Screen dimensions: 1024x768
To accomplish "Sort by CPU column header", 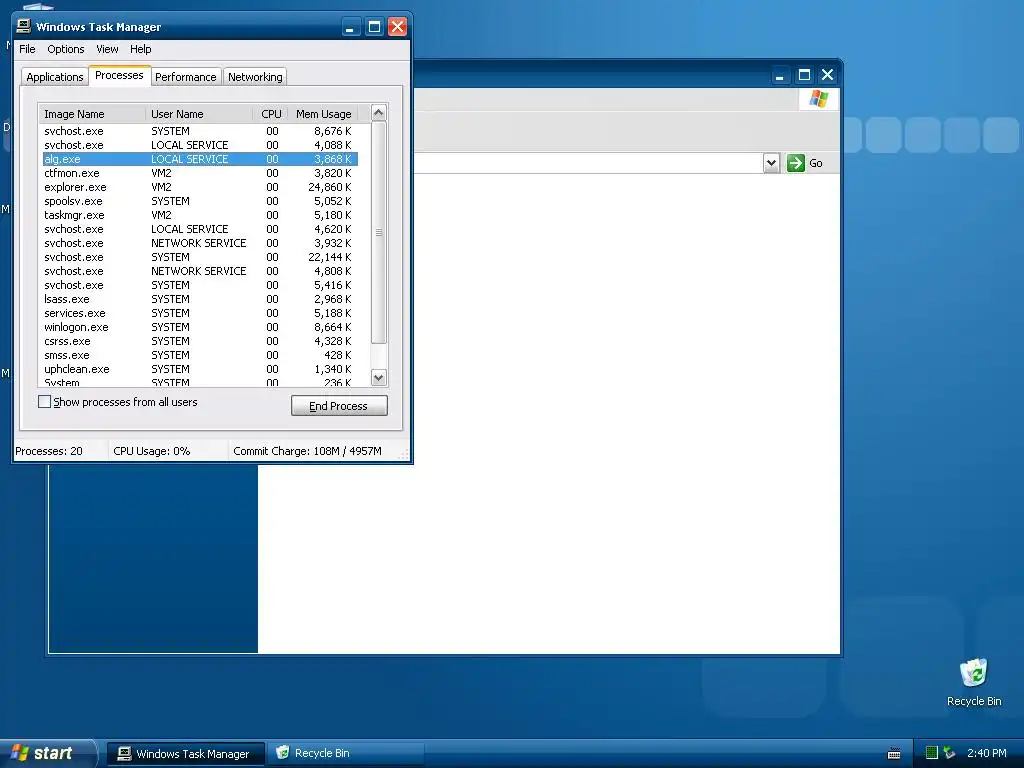I will [x=271, y=114].
